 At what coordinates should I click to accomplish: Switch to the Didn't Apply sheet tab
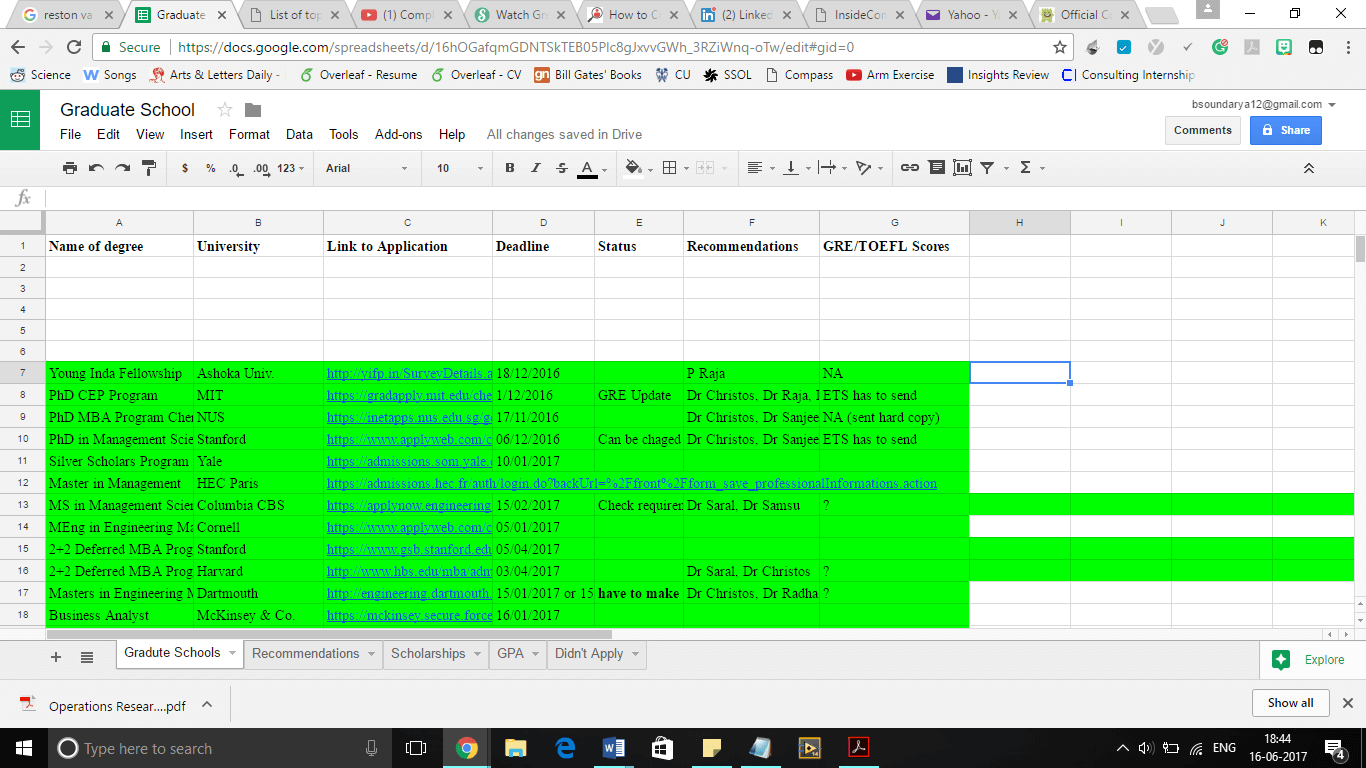tap(597, 654)
